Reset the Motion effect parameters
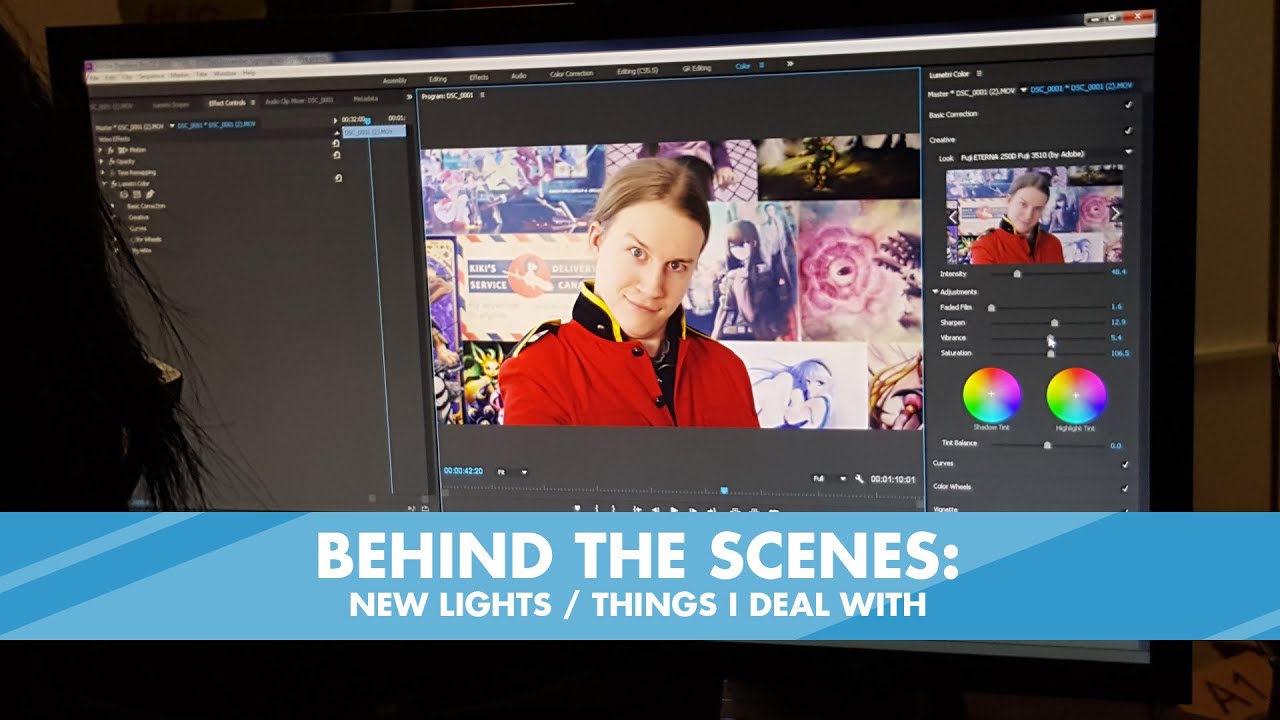Viewport: 1280px width, 720px height. pyautogui.click(x=336, y=144)
